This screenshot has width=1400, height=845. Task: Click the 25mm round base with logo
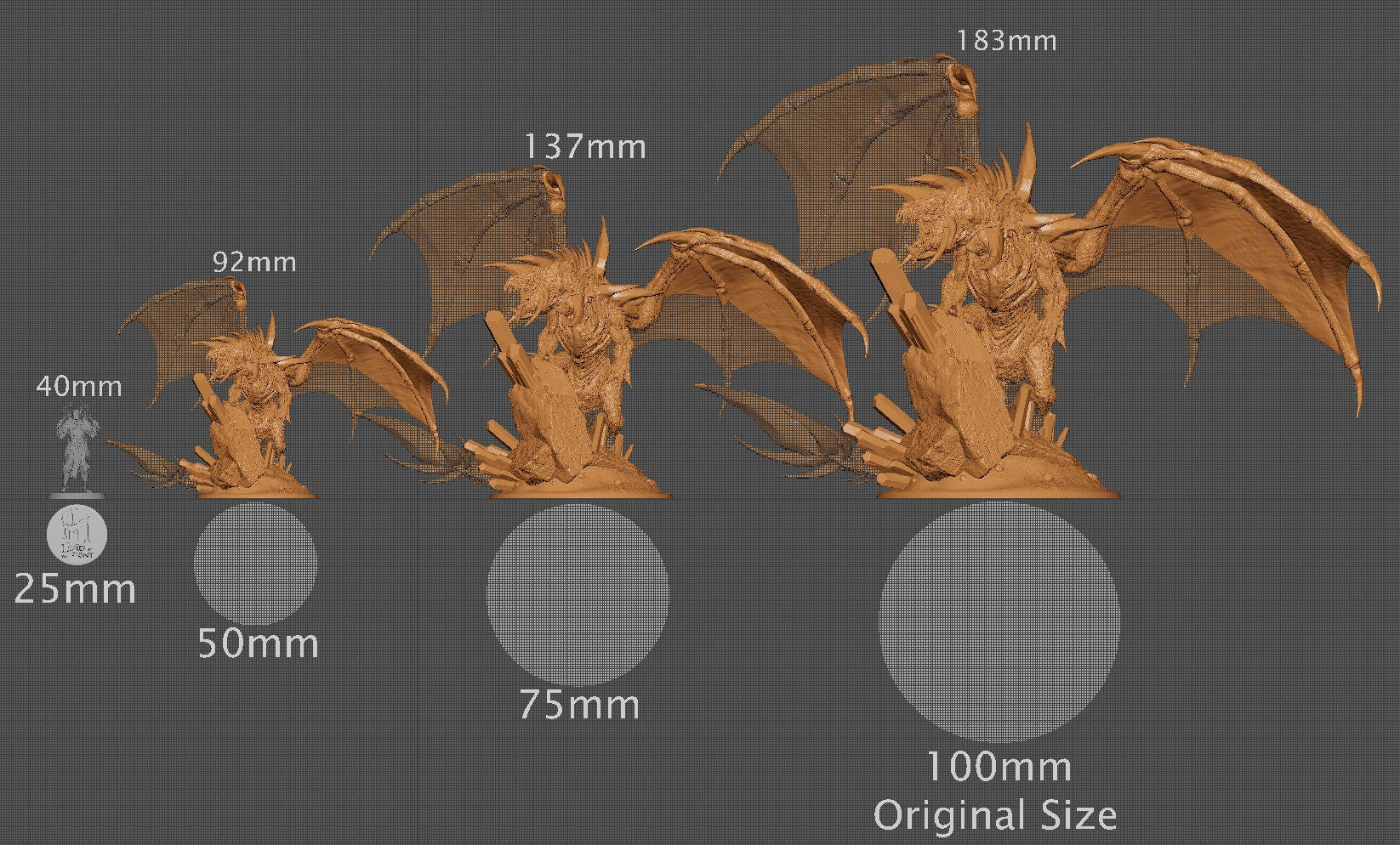(77, 536)
